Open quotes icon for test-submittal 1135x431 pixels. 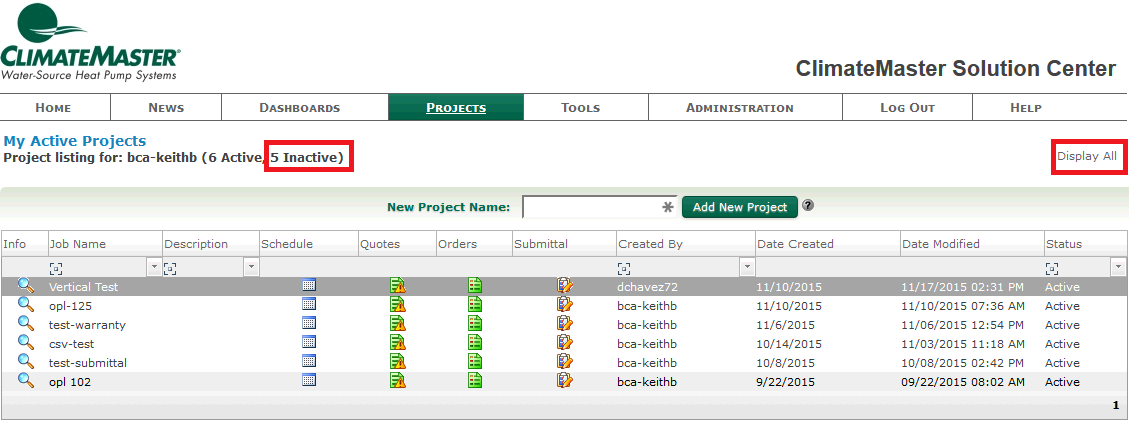(397, 361)
